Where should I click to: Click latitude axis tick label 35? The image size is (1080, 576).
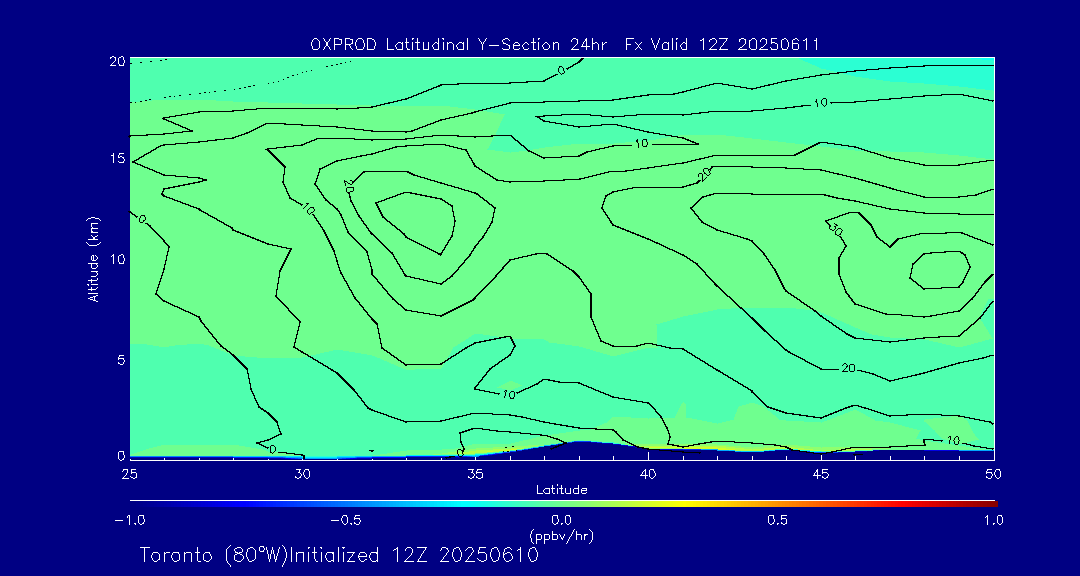click(475, 474)
